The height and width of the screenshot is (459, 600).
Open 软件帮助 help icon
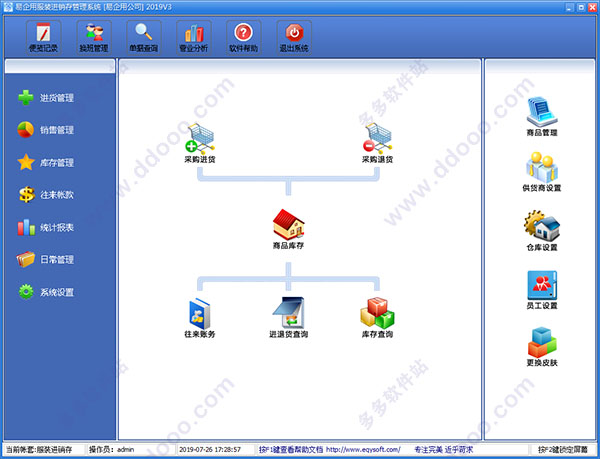(x=244, y=37)
